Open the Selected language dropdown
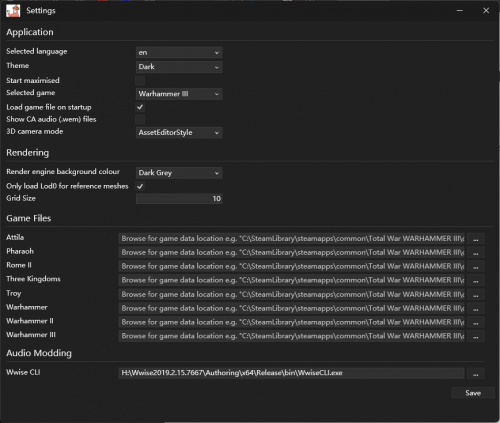Screen dimensions: 500x423 [x=179, y=52]
